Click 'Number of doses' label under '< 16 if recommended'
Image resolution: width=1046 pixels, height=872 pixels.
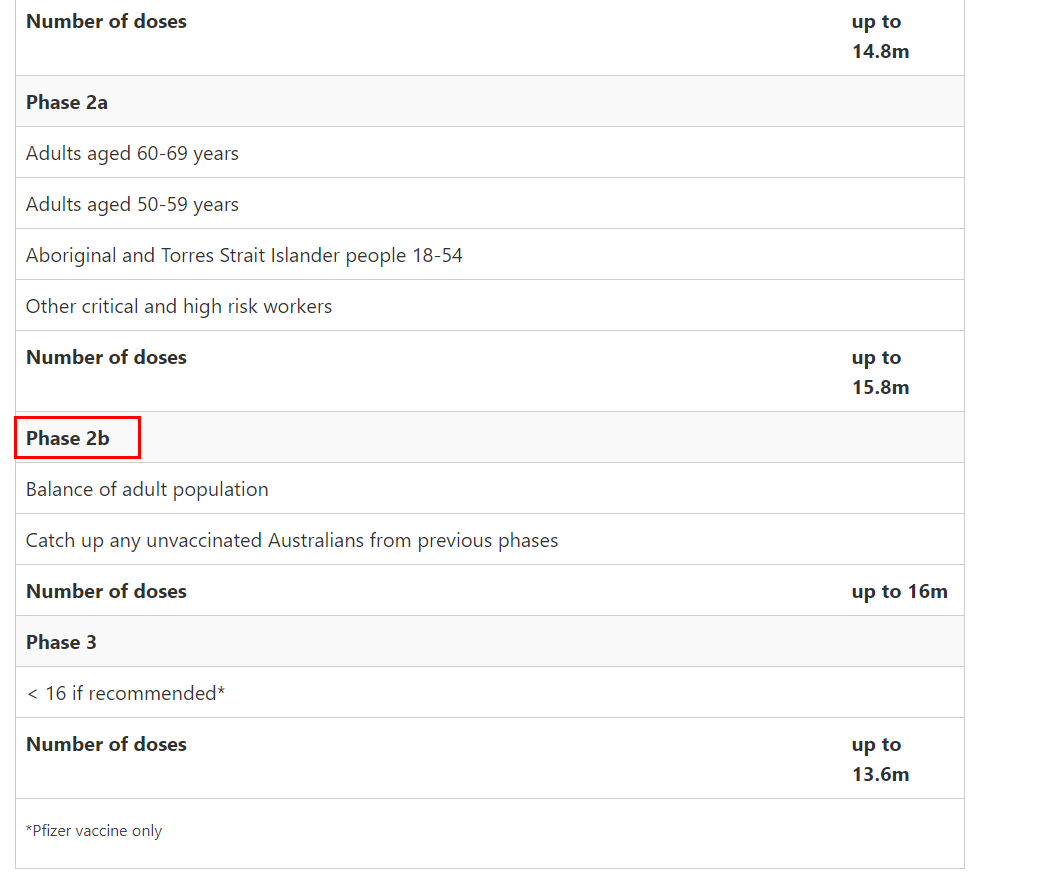point(106,744)
